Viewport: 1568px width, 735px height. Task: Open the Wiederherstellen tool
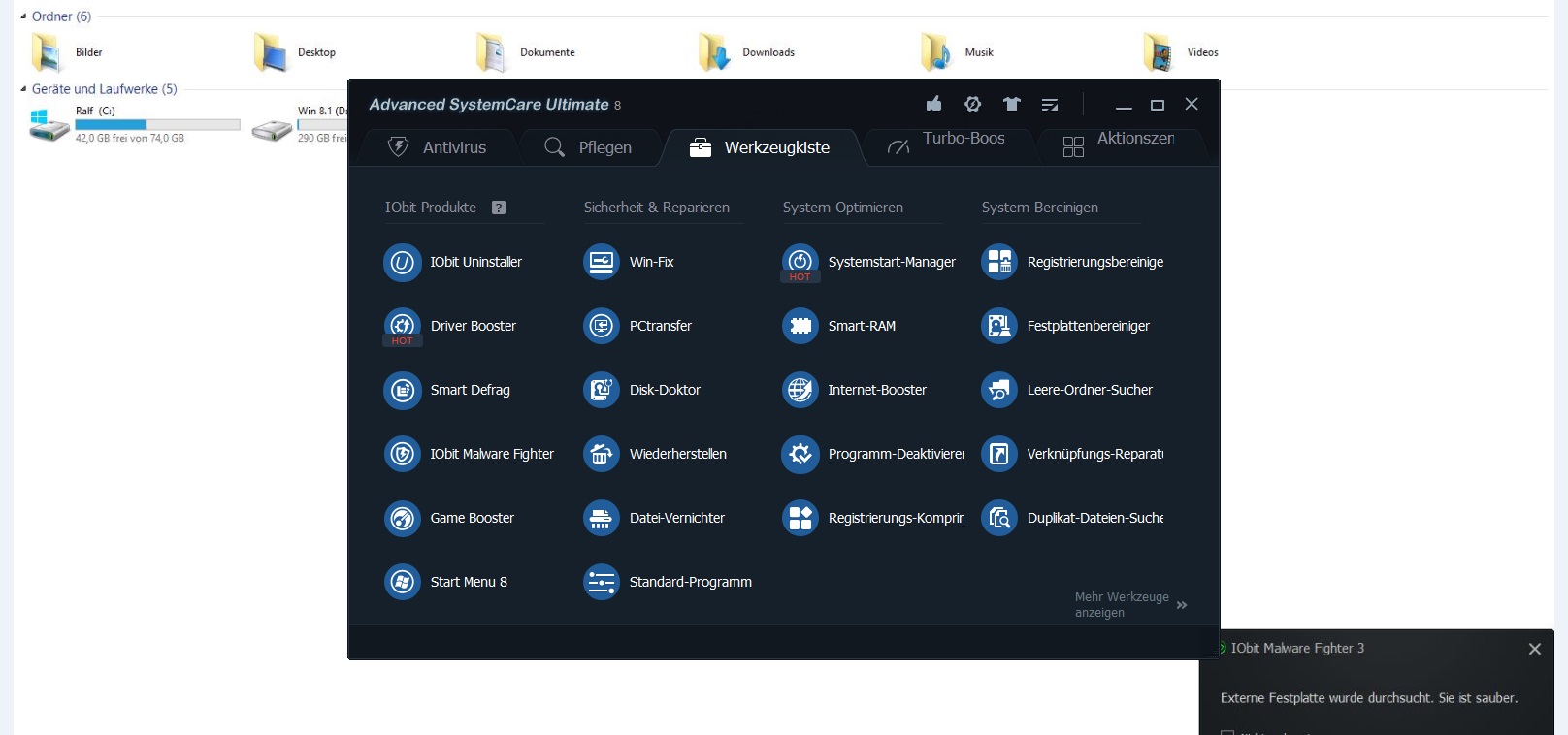(655, 454)
